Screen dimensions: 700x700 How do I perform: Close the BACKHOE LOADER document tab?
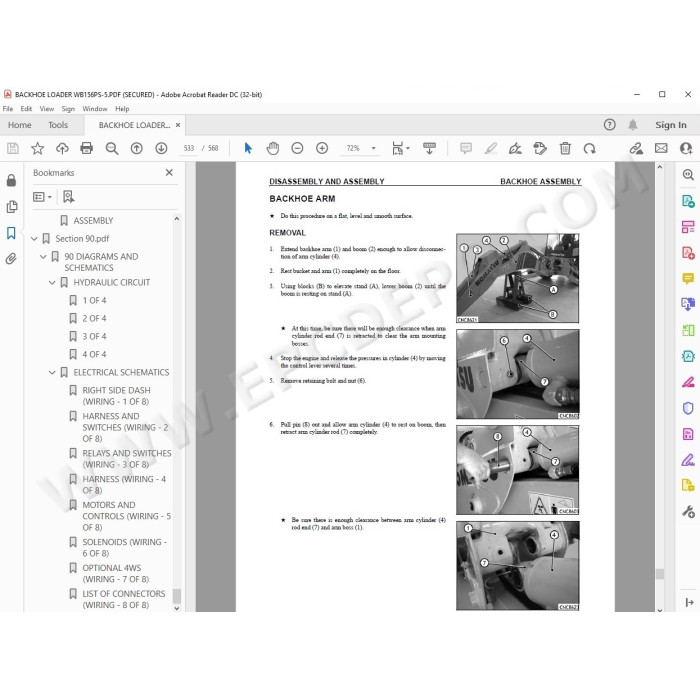(x=178, y=125)
